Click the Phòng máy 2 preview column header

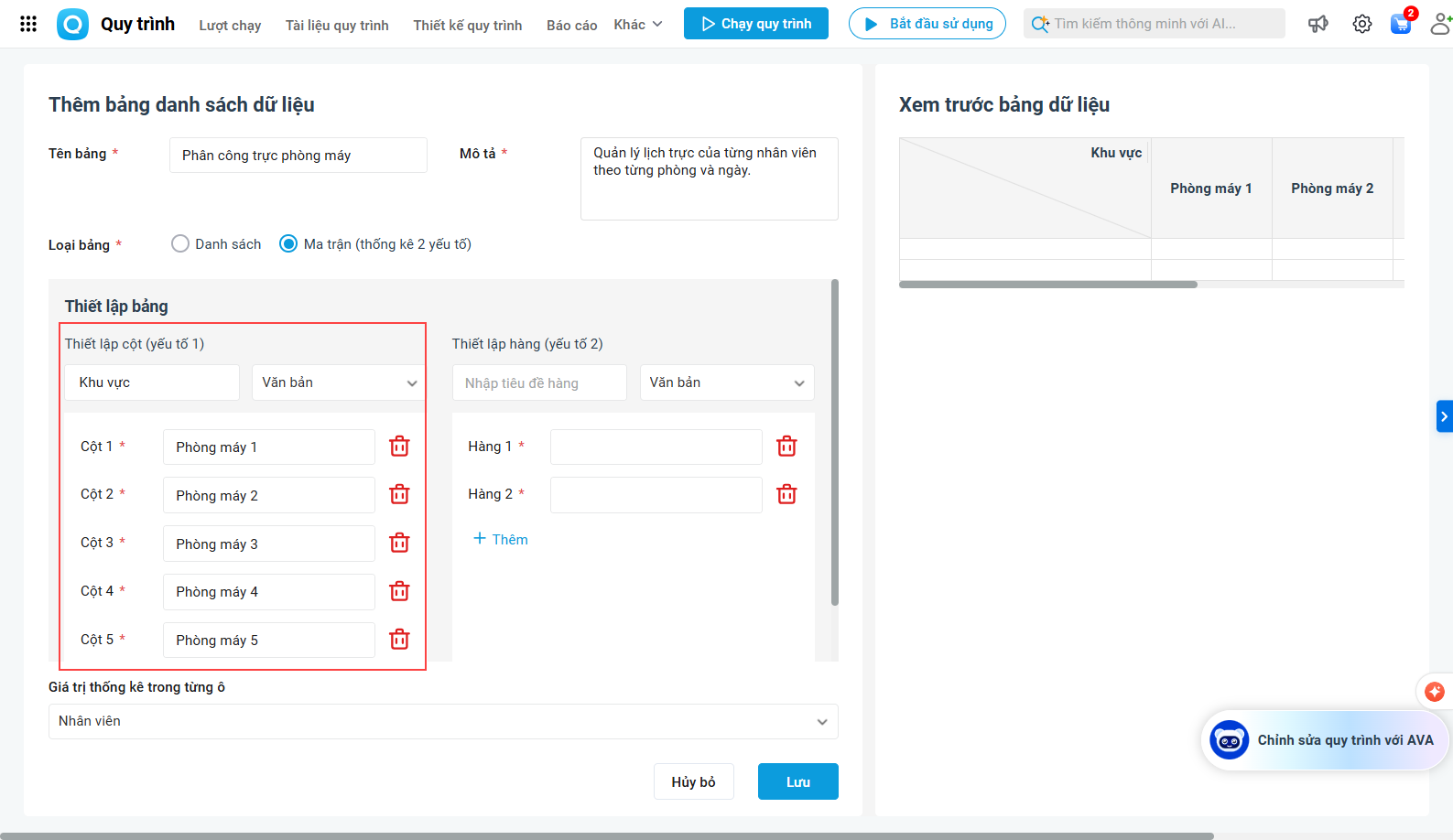(x=1332, y=188)
